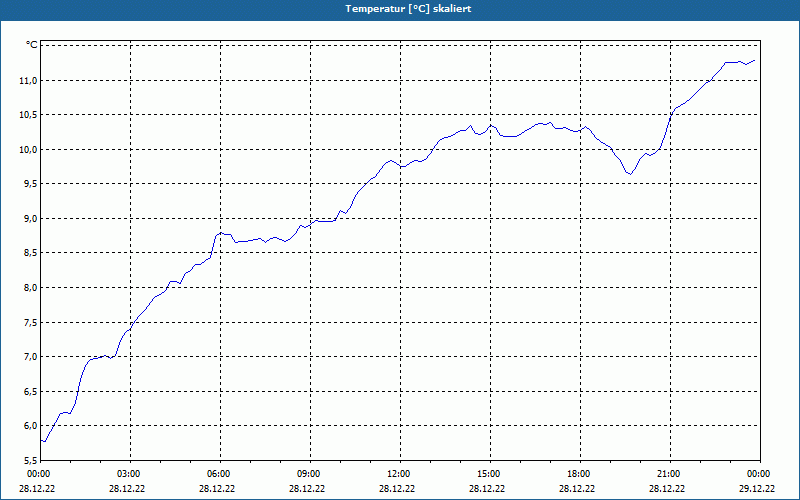800x500 pixels.
Task: Click the 5,5 y-axis label
Action: pos(31,460)
